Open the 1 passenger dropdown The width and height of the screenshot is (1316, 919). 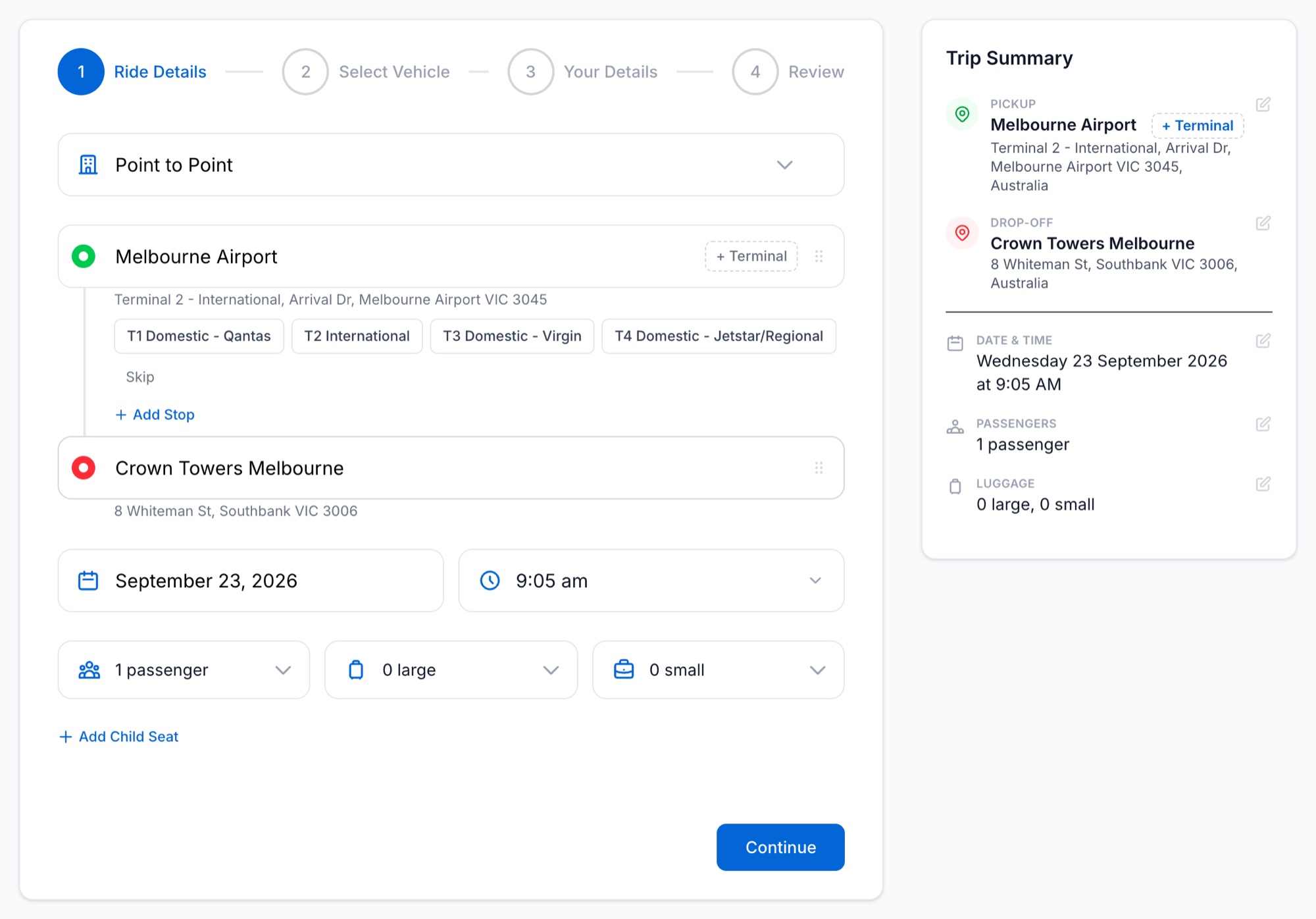click(184, 670)
